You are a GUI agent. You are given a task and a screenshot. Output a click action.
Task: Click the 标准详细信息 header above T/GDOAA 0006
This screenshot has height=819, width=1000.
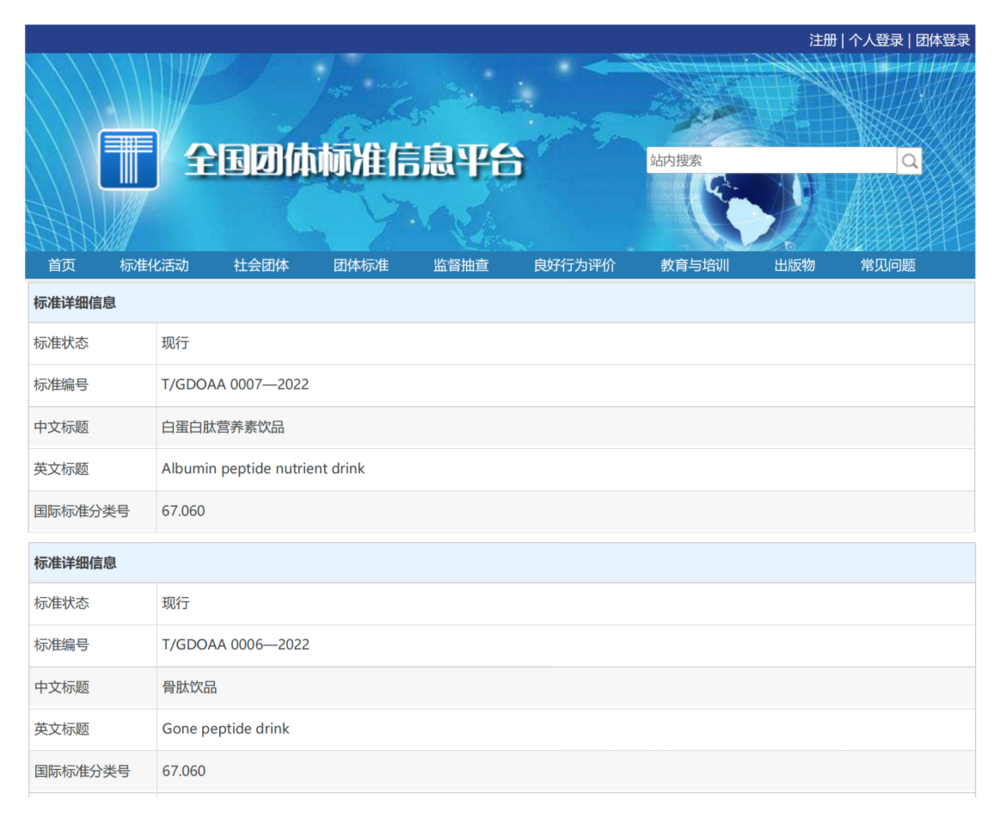[75, 563]
